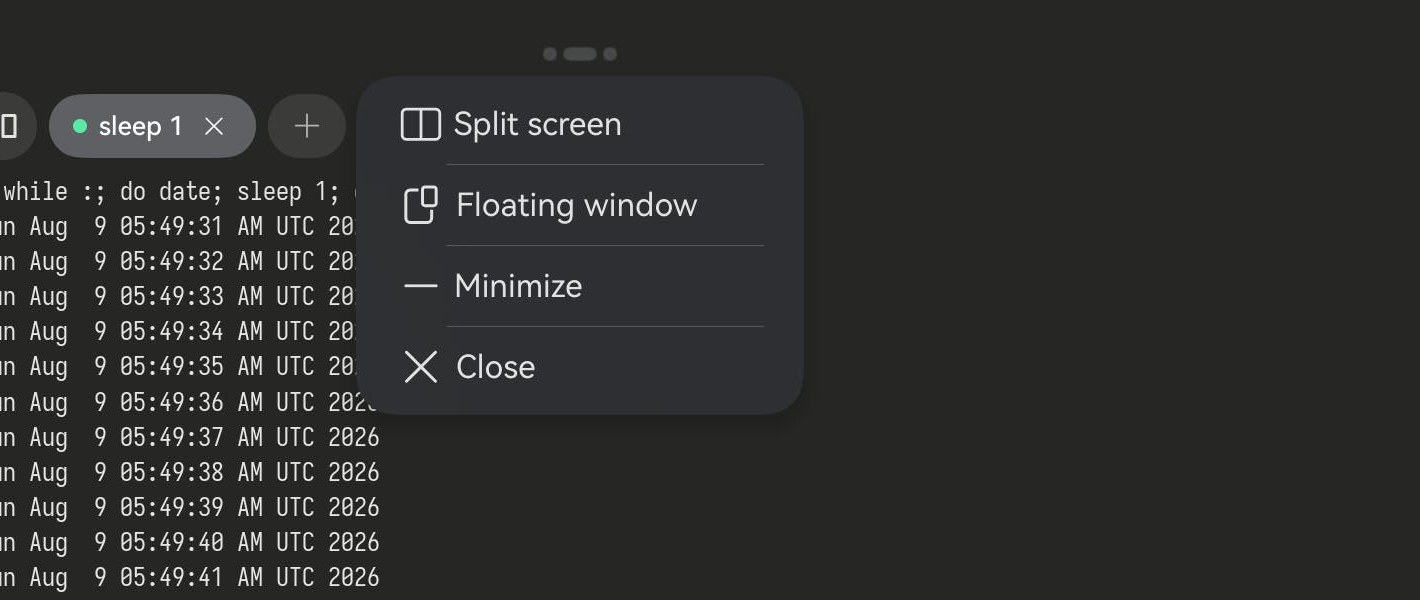The height and width of the screenshot is (600, 1420).
Task: Click the two-pane Split screen icon
Action: (421, 125)
